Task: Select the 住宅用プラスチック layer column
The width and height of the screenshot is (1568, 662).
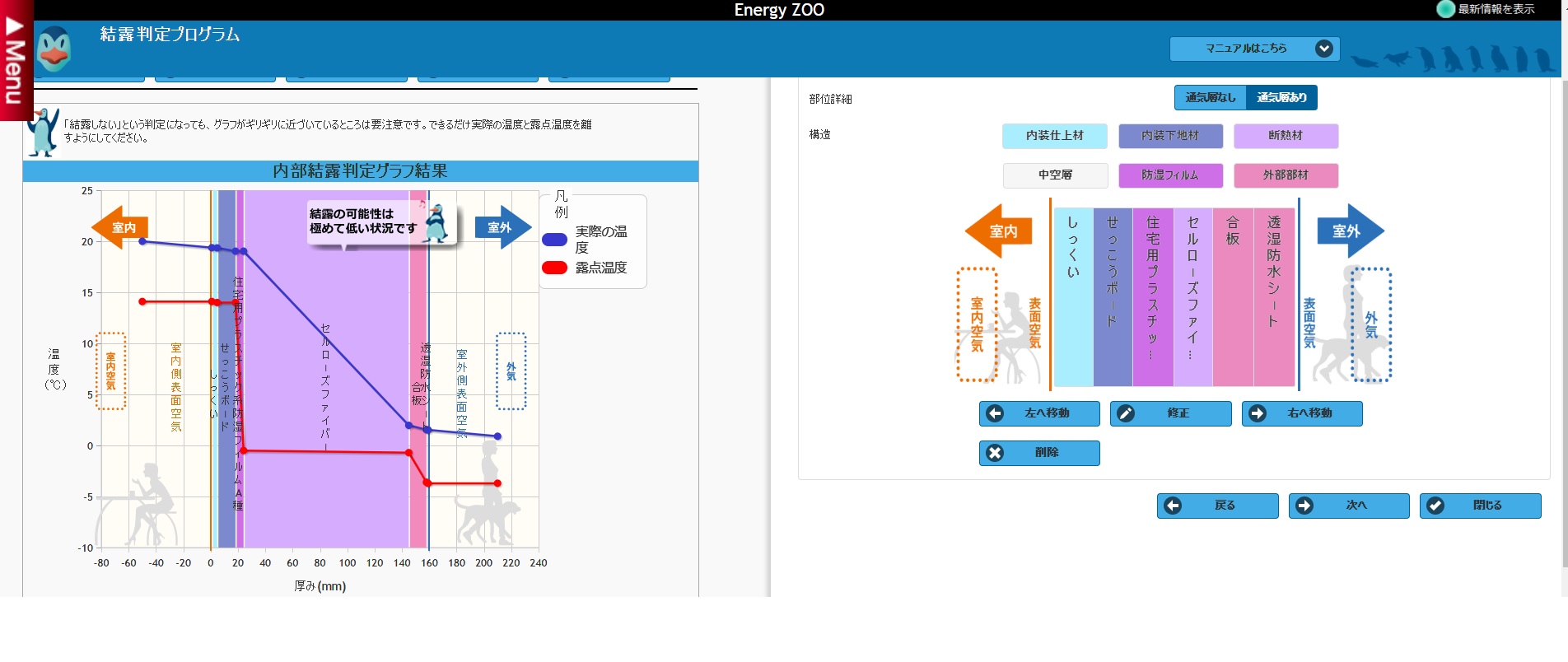Action: point(1153,297)
